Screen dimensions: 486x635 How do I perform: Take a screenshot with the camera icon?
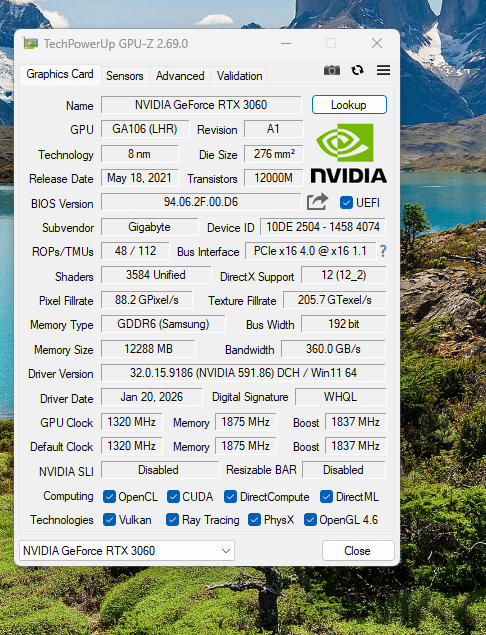[332, 70]
